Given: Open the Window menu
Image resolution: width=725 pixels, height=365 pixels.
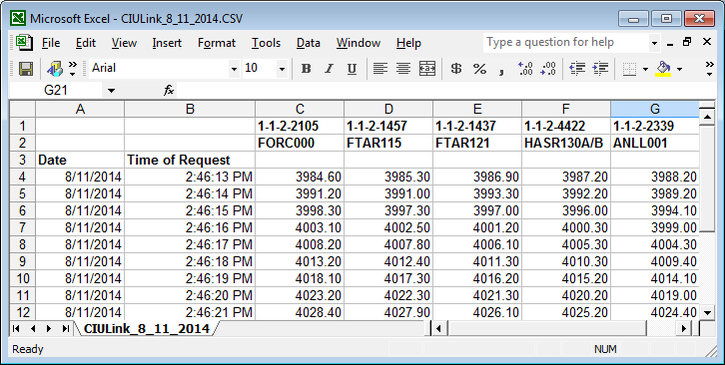Looking at the screenshot, I should [x=358, y=43].
